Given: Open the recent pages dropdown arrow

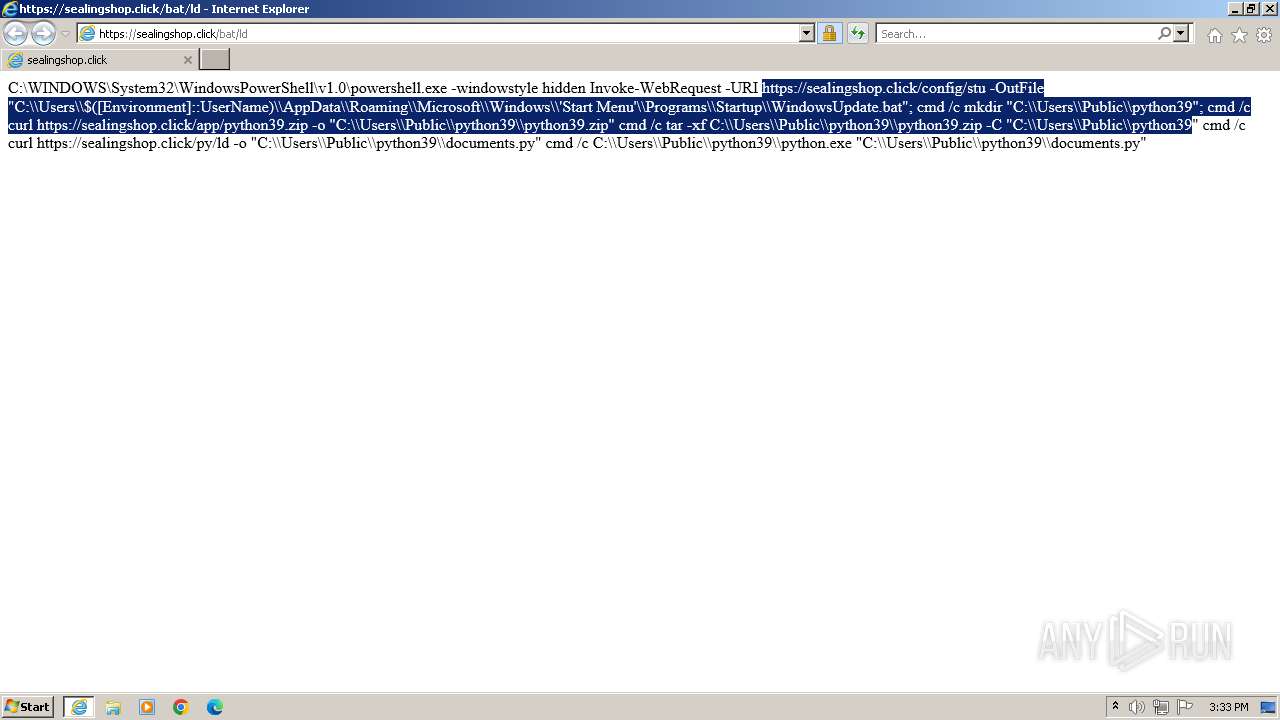Looking at the screenshot, I should click(x=66, y=34).
